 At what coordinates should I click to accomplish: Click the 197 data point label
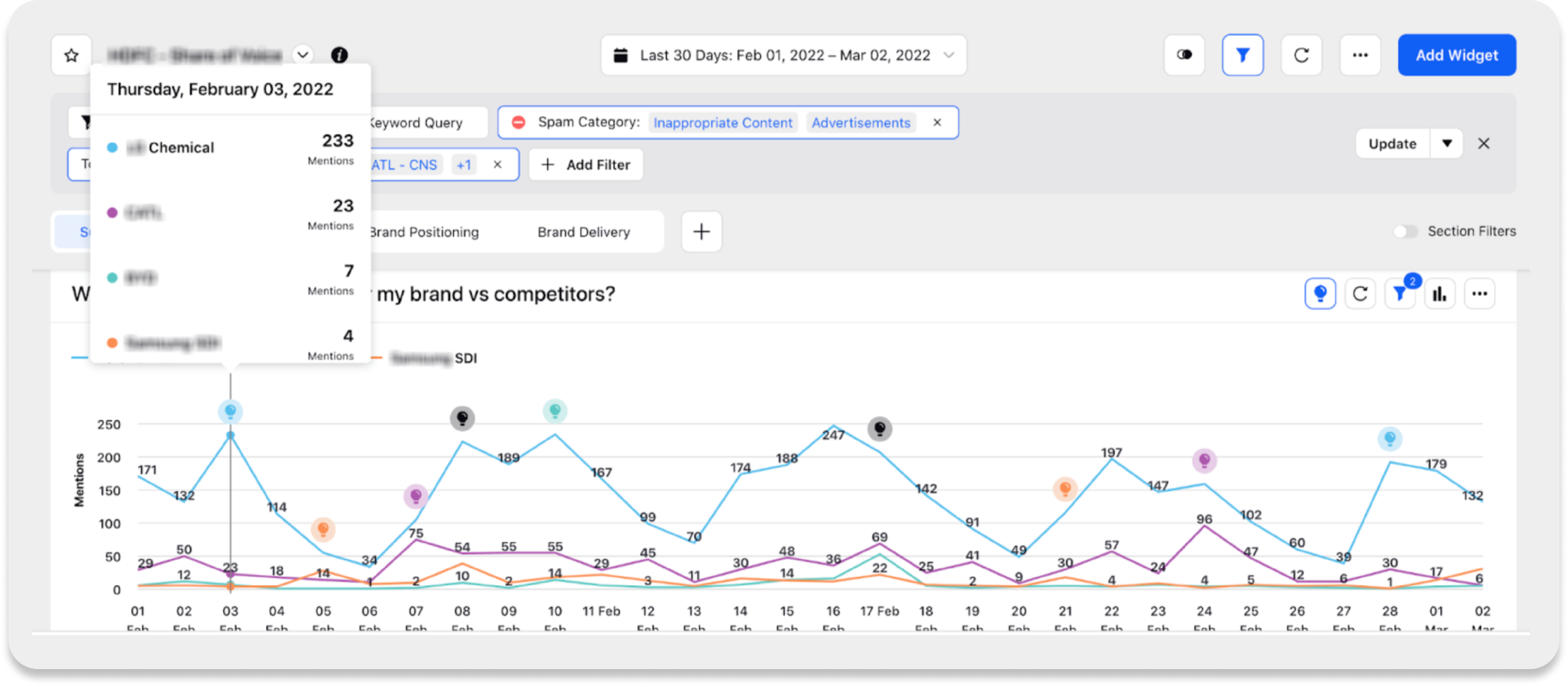(1112, 452)
